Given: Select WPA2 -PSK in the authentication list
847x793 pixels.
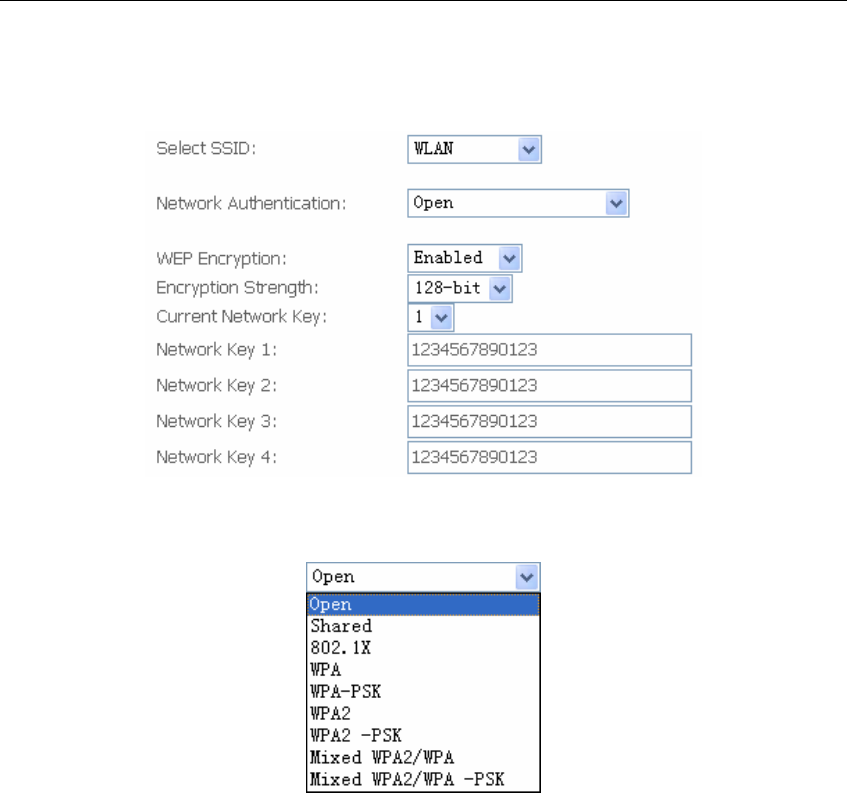Looking at the screenshot, I should (423, 736).
